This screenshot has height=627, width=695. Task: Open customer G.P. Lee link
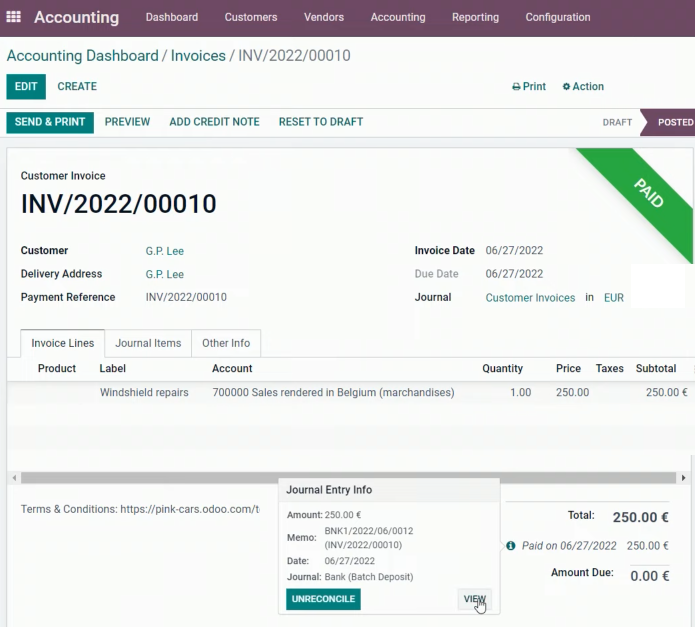coord(164,251)
